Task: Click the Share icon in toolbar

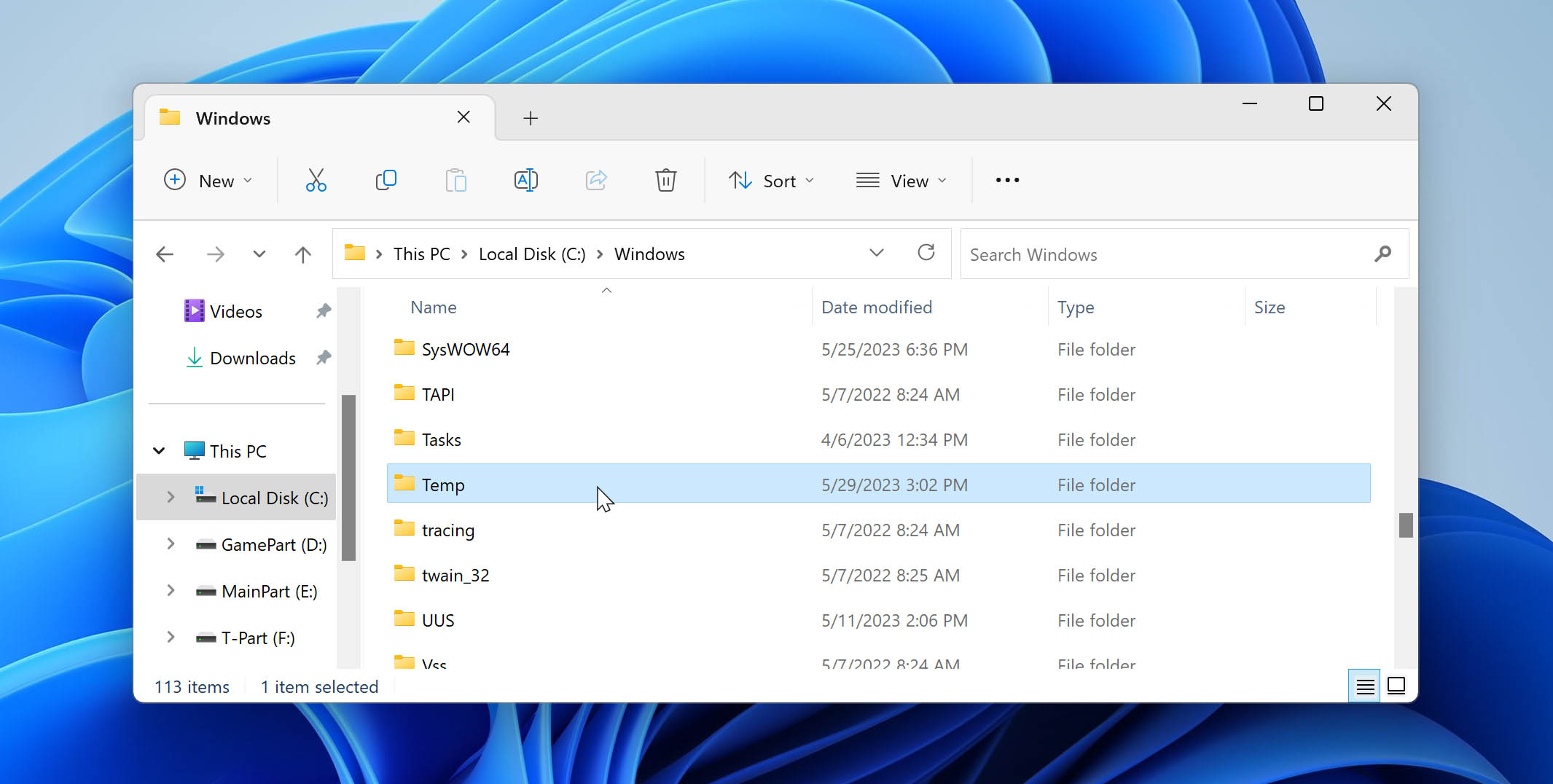Action: 595,180
